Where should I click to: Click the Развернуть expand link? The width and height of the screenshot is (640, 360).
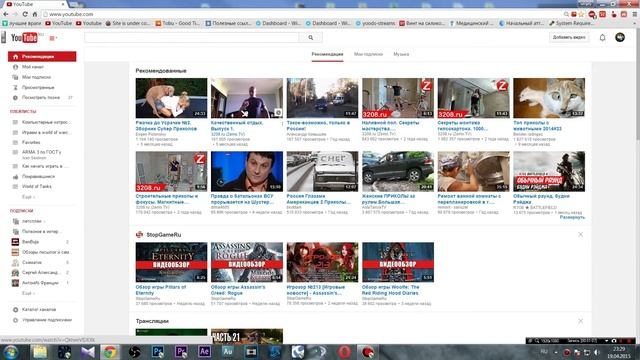572,217
